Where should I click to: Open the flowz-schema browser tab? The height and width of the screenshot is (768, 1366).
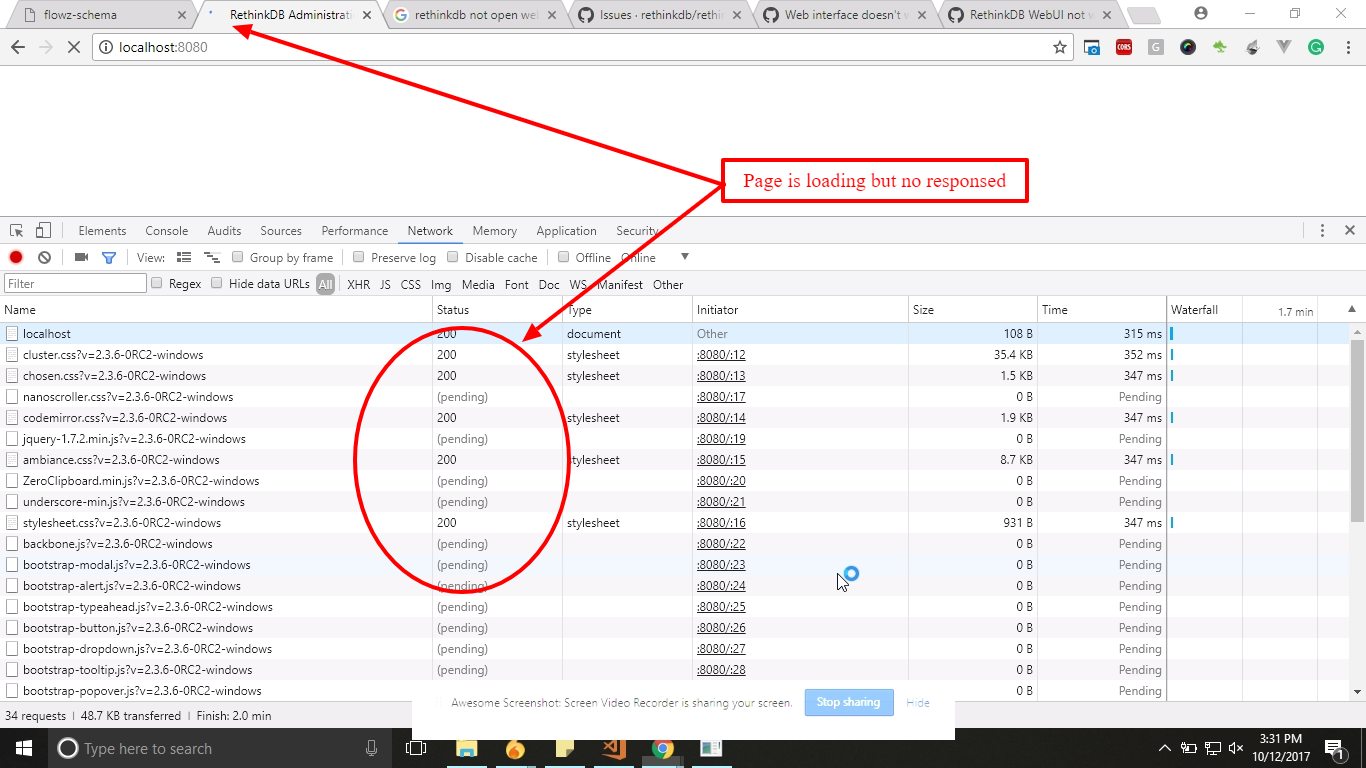click(103, 15)
